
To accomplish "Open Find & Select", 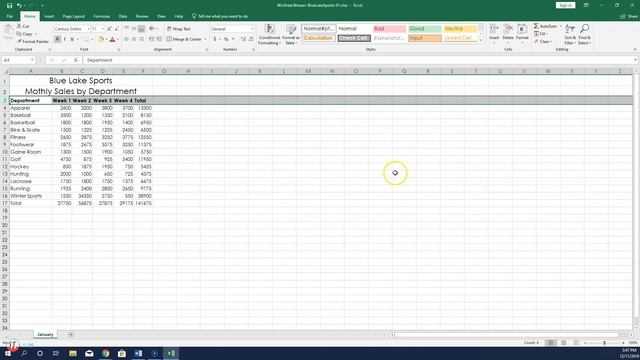I will [x=584, y=34].
